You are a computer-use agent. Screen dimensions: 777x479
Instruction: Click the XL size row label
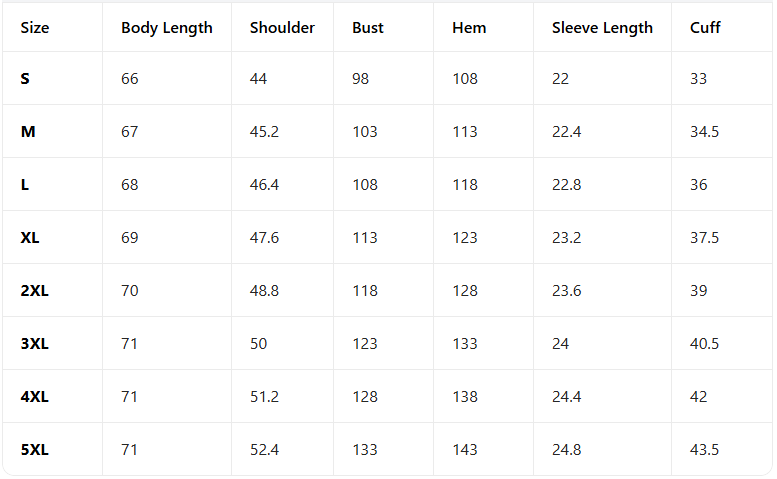[x=30, y=238]
